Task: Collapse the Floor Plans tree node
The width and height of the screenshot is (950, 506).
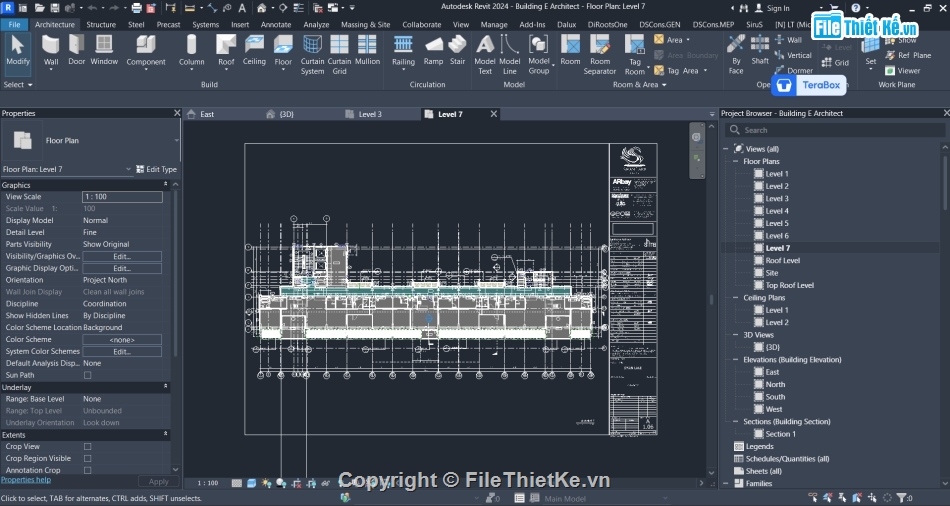Action: [x=736, y=161]
